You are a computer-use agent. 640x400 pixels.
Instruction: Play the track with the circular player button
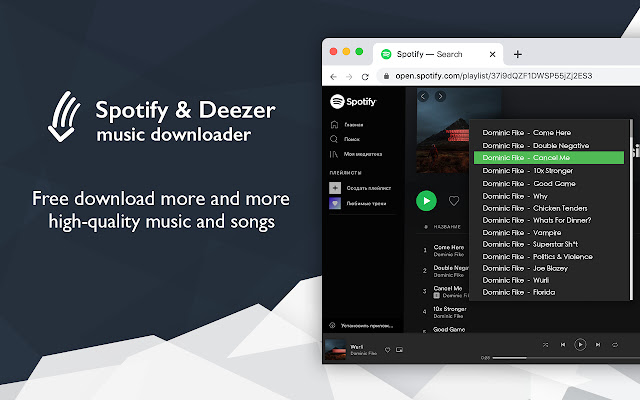click(580, 345)
